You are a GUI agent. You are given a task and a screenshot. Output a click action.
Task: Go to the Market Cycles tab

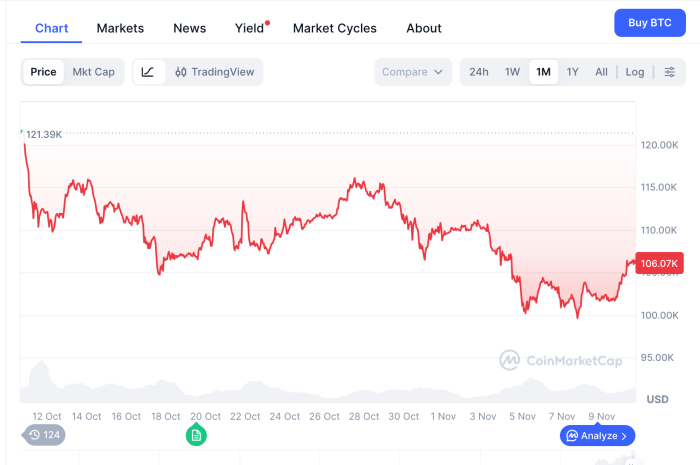tap(335, 28)
